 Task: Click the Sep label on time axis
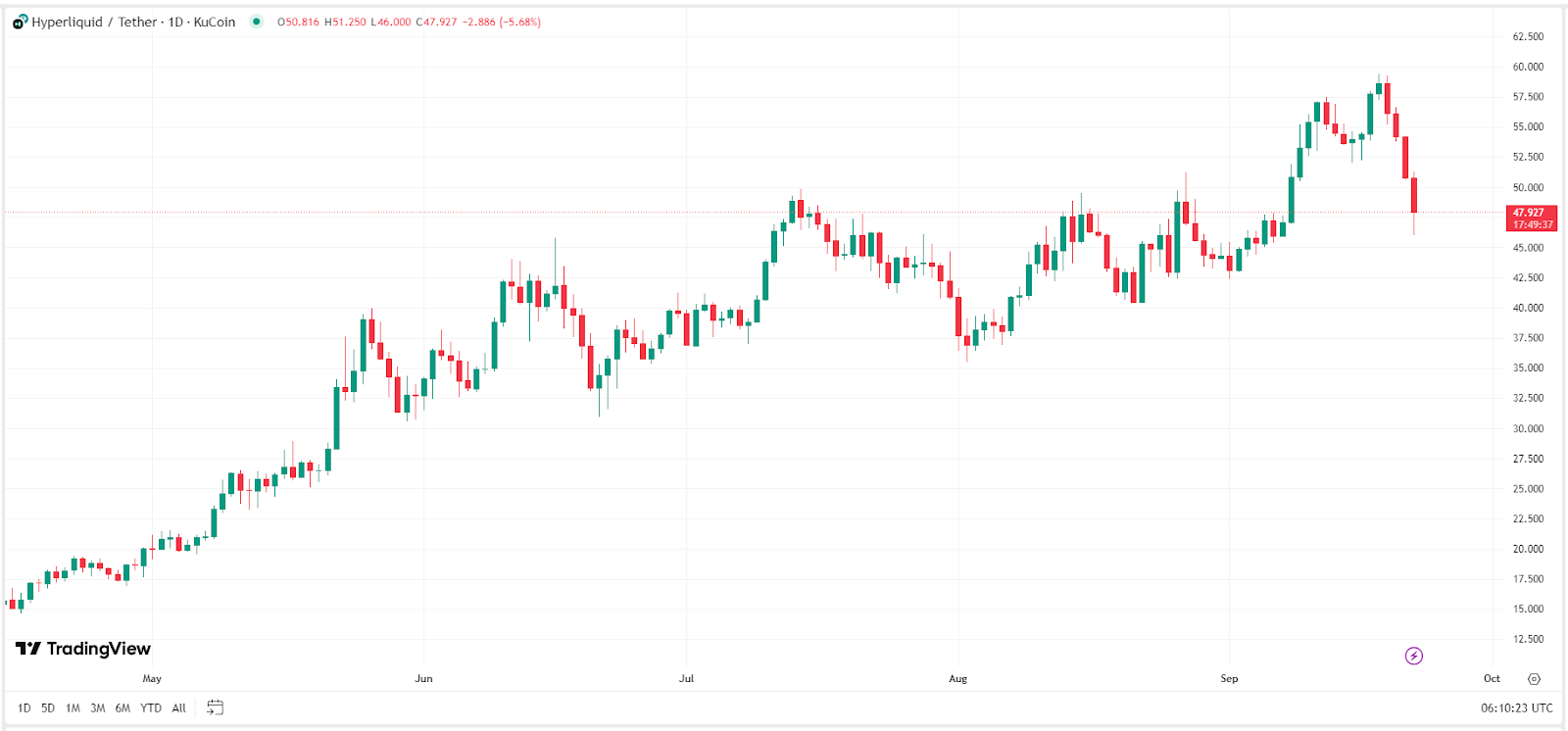(x=1229, y=678)
